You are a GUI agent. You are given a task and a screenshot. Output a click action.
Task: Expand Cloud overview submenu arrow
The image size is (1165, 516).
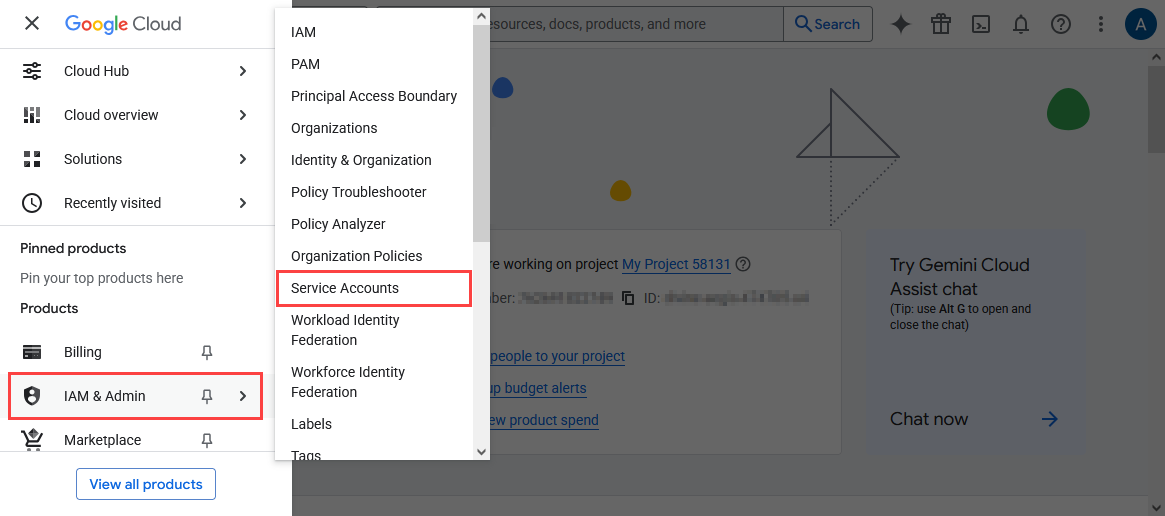243,115
